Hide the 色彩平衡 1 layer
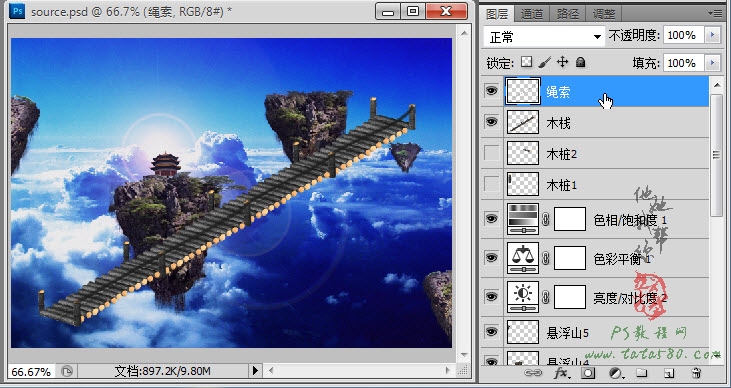731x388 pixels. pos(491,258)
